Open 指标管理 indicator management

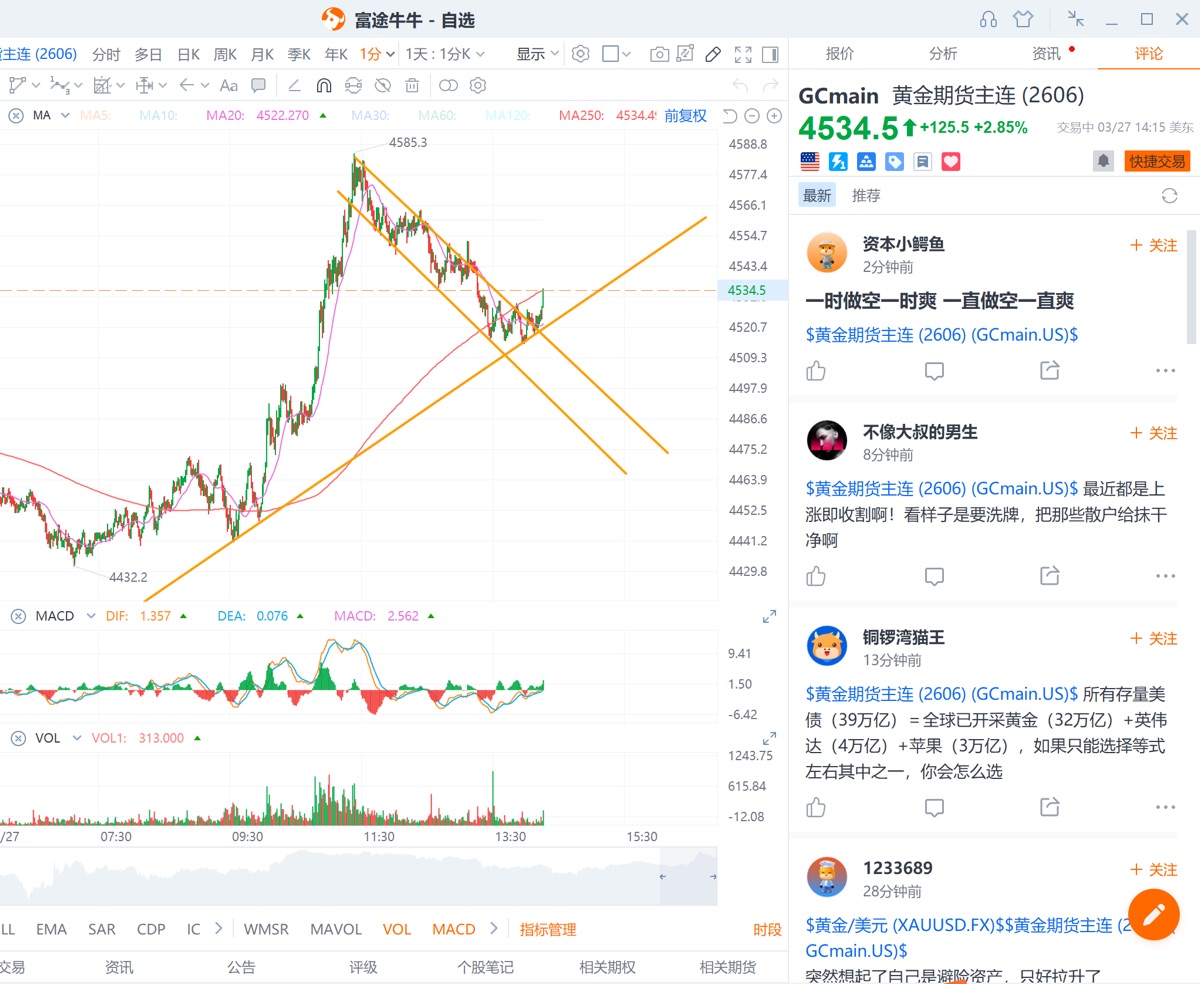[x=548, y=929]
